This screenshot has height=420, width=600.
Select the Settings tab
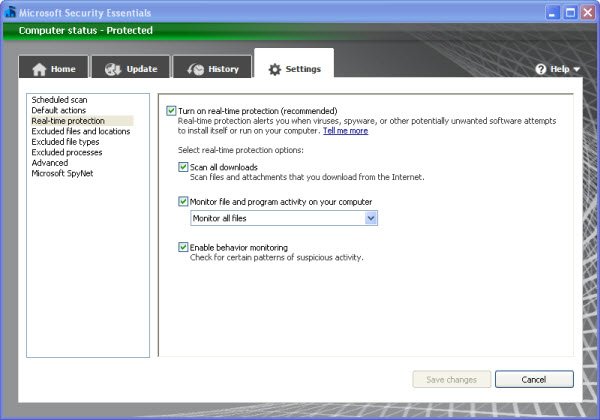(x=294, y=63)
